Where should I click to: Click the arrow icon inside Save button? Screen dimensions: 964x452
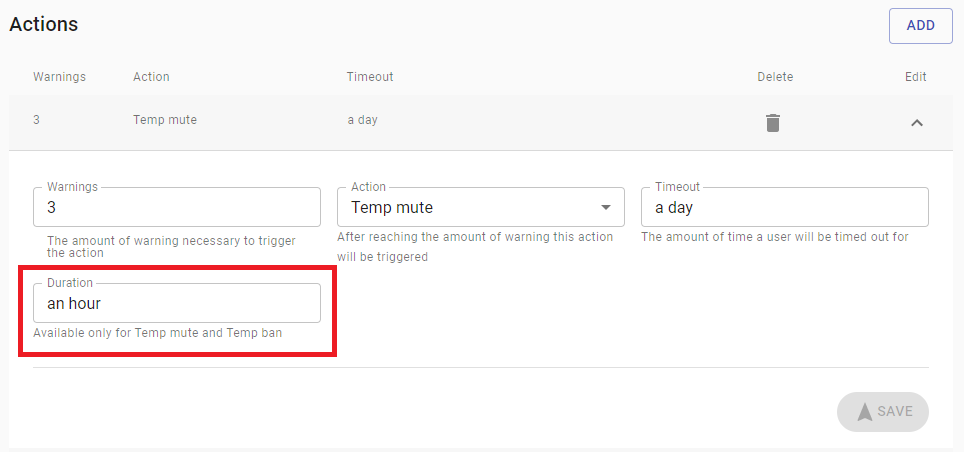point(864,411)
